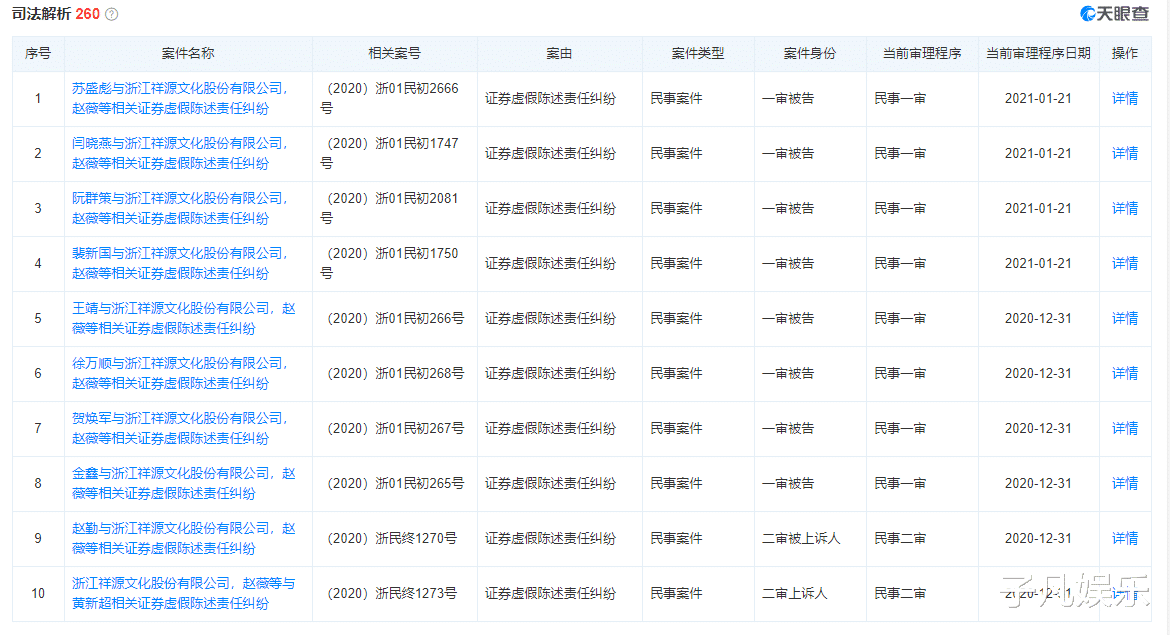
Task: View 详情 of the 王靖 case
Action: tap(1125, 318)
